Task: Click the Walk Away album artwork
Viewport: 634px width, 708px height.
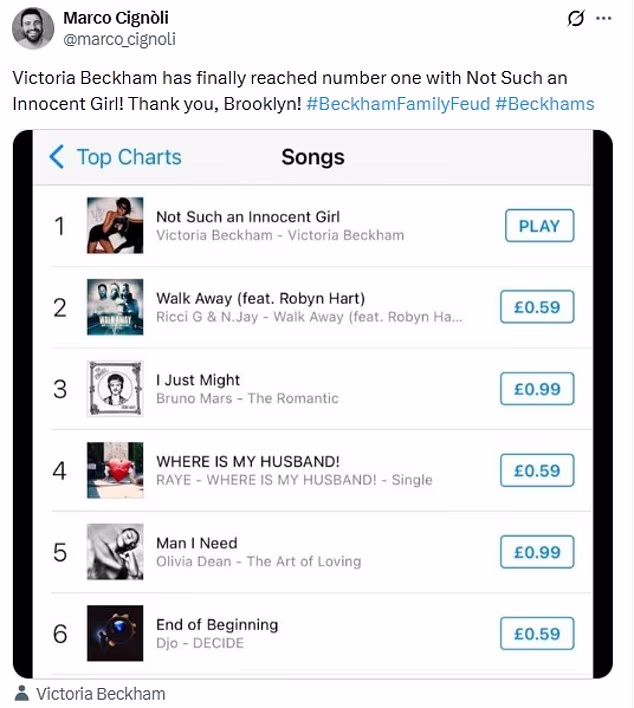Action: [x=115, y=307]
